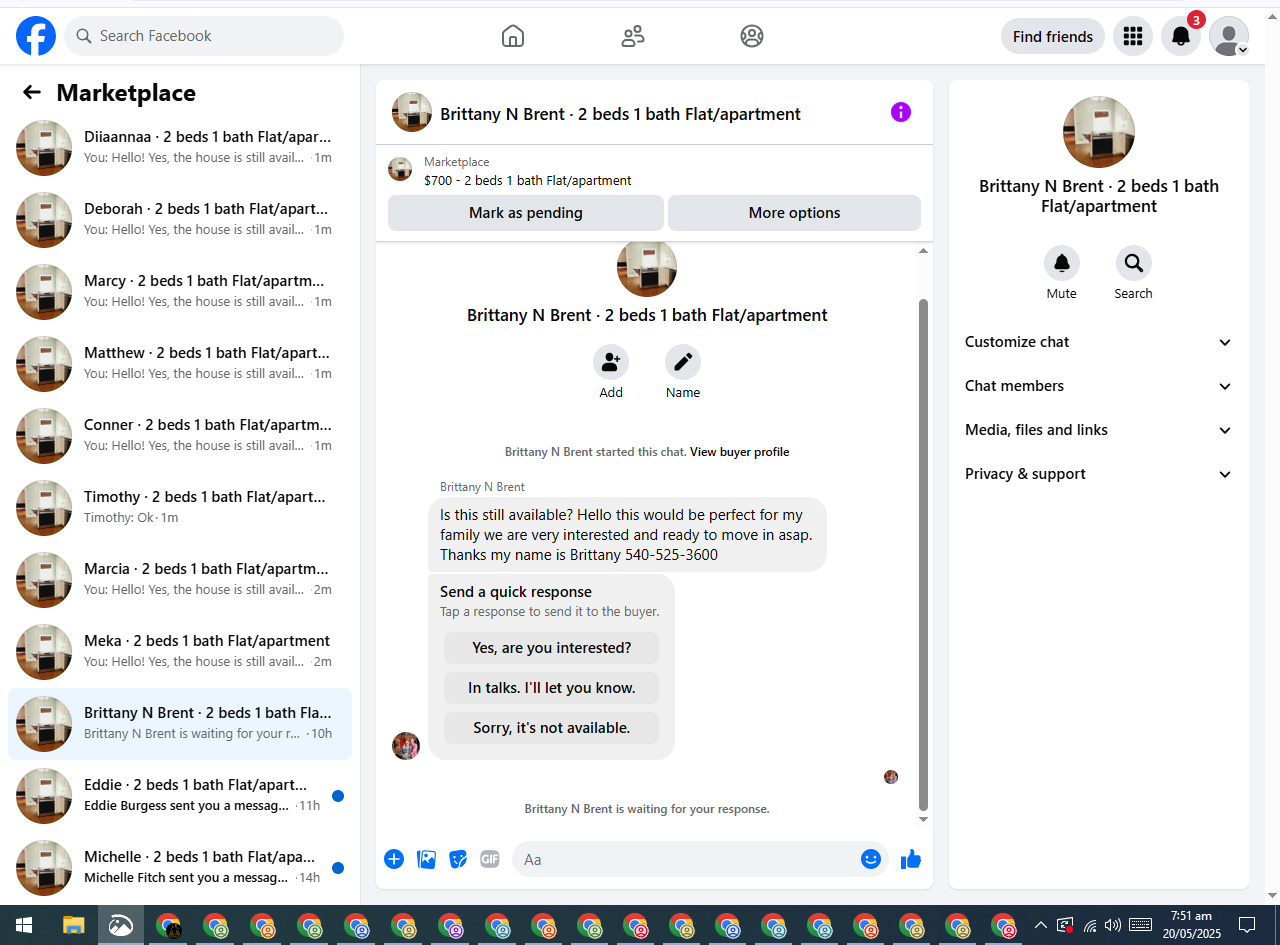Attach a photo file icon
Image resolution: width=1280 pixels, height=945 pixels.
click(x=427, y=859)
